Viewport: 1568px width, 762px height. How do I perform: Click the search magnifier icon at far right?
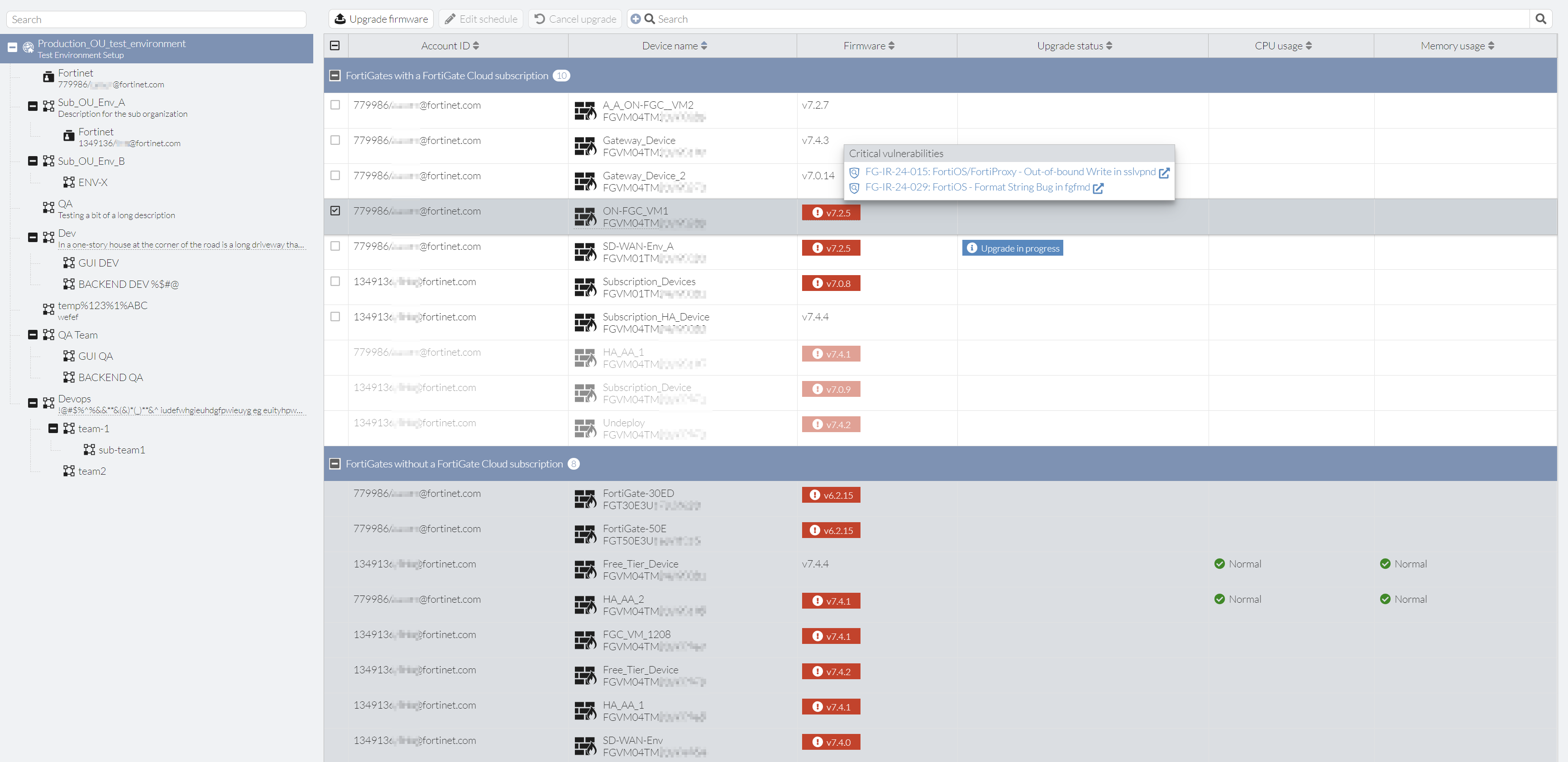1540,19
